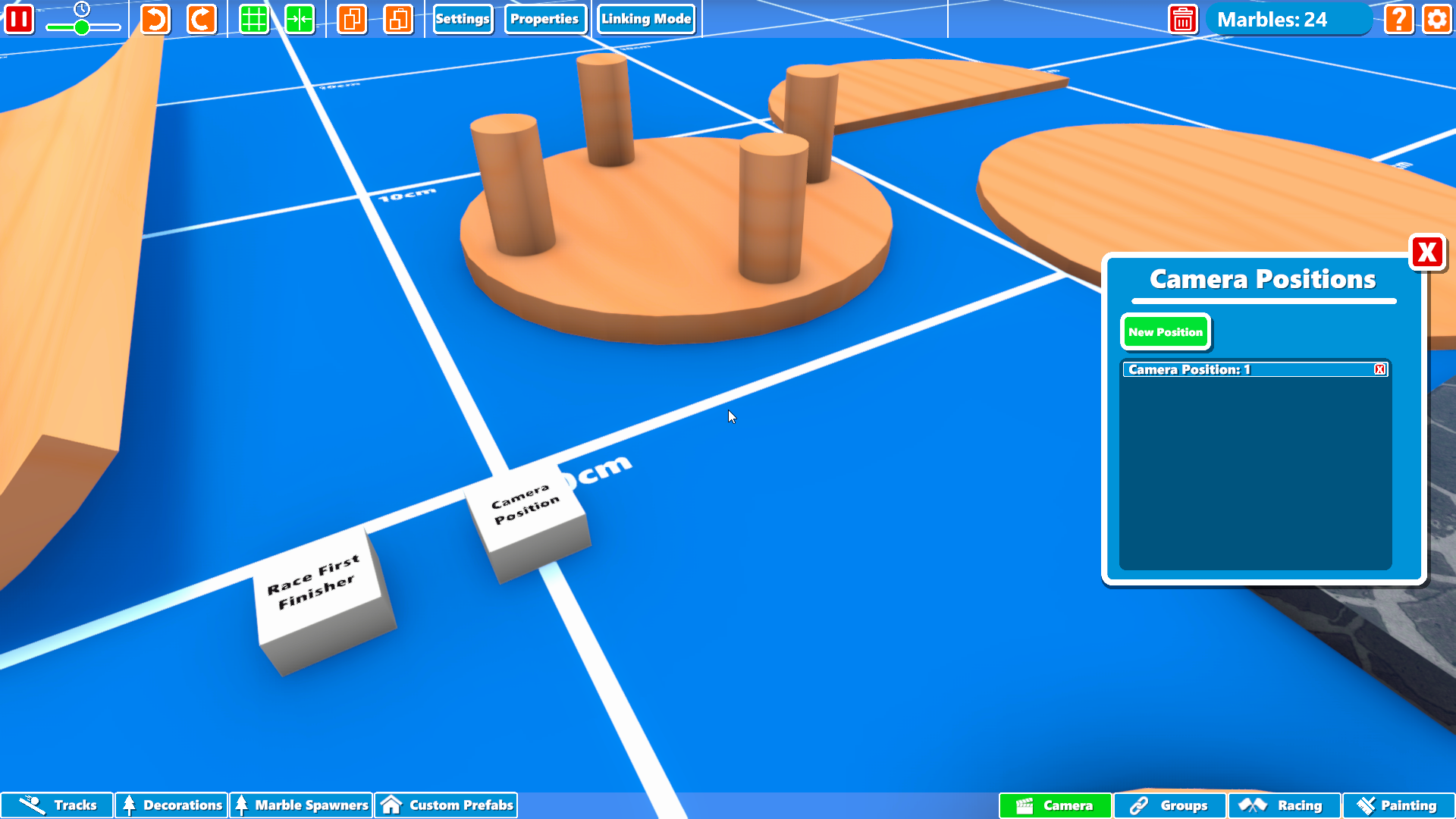Enable Linking Mode
The image size is (1456, 819).
pos(646,19)
